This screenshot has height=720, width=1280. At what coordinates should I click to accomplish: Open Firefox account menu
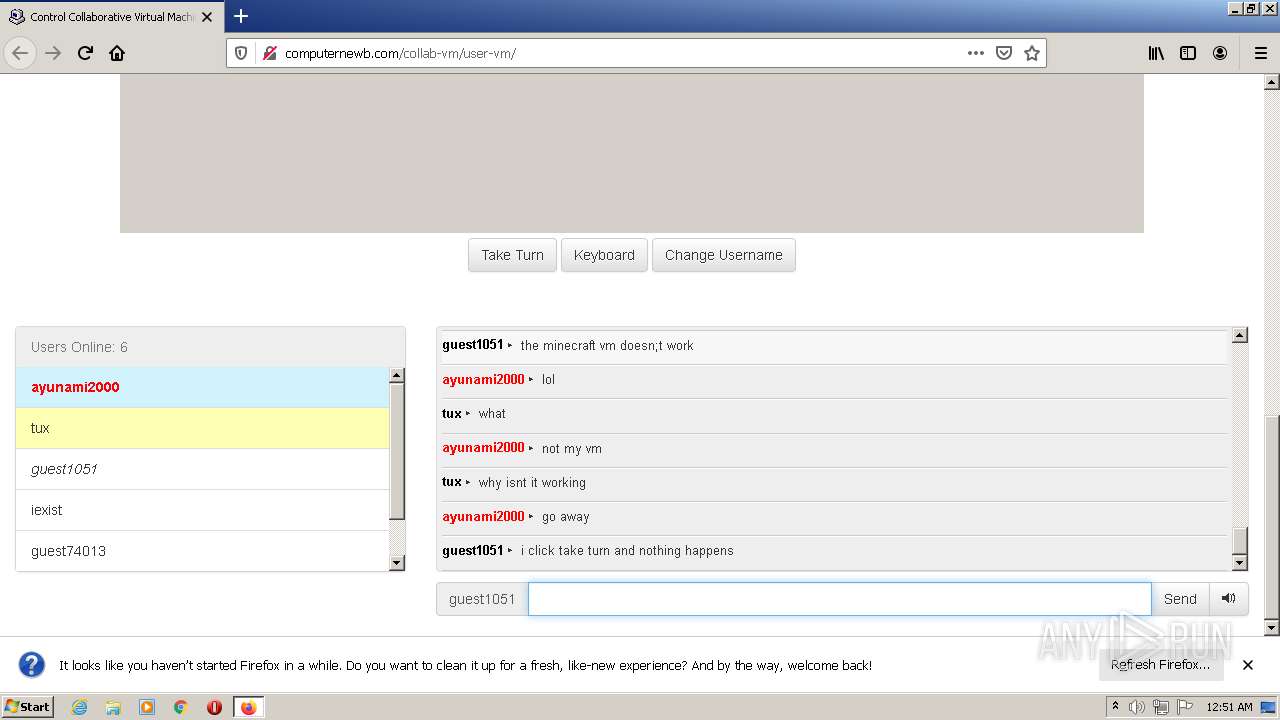tap(1220, 53)
